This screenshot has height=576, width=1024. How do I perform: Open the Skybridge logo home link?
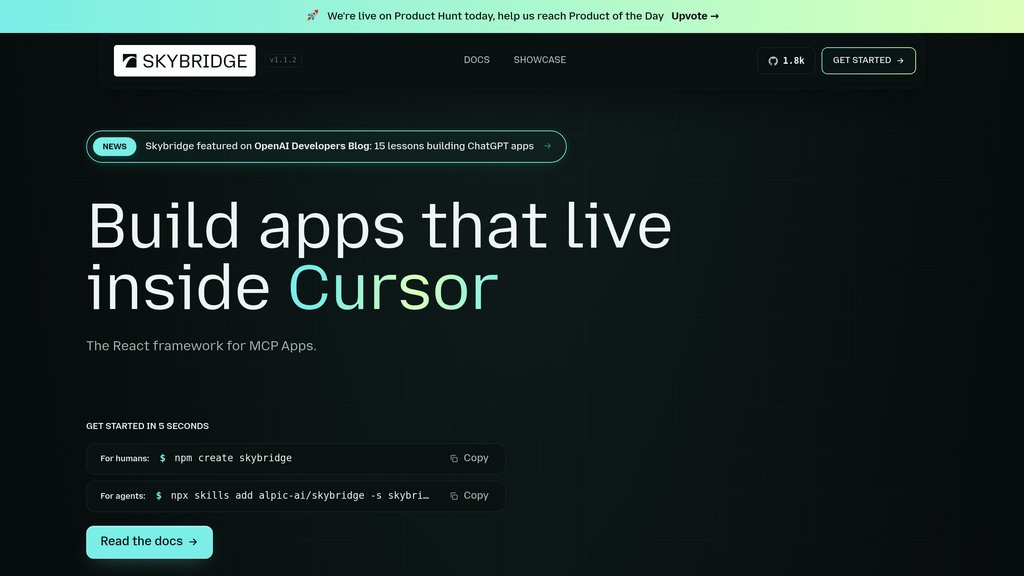click(x=185, y=61)
